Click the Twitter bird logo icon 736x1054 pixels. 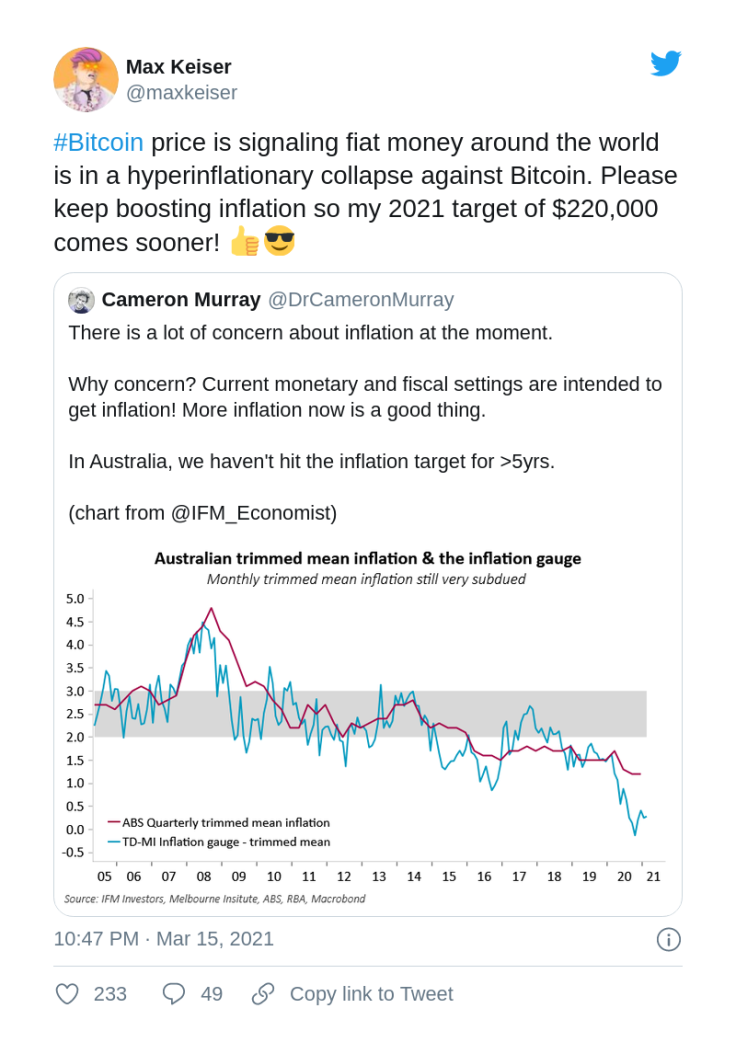coord(665,63)
